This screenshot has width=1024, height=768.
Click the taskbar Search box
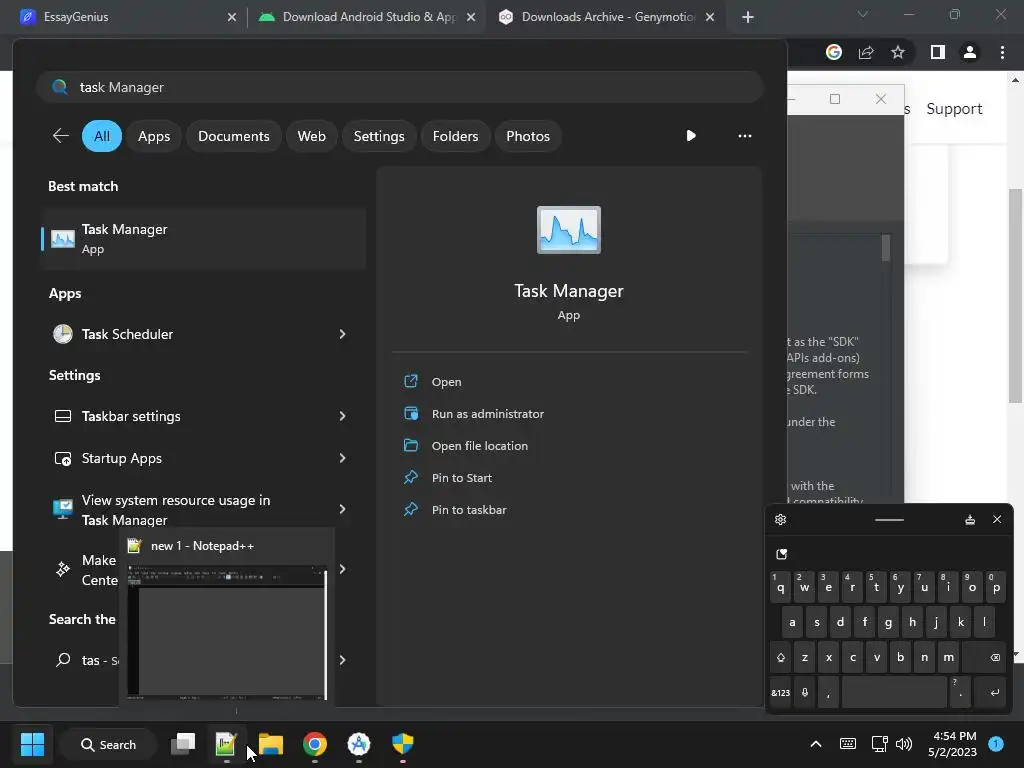[108, 744]
